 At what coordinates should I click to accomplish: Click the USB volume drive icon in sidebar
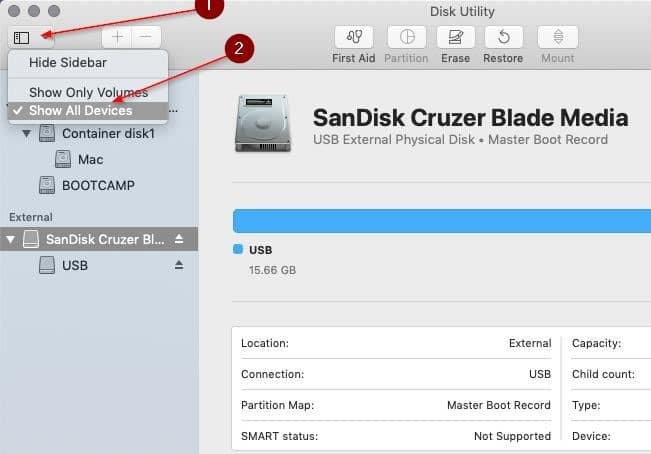click(47, 265)
